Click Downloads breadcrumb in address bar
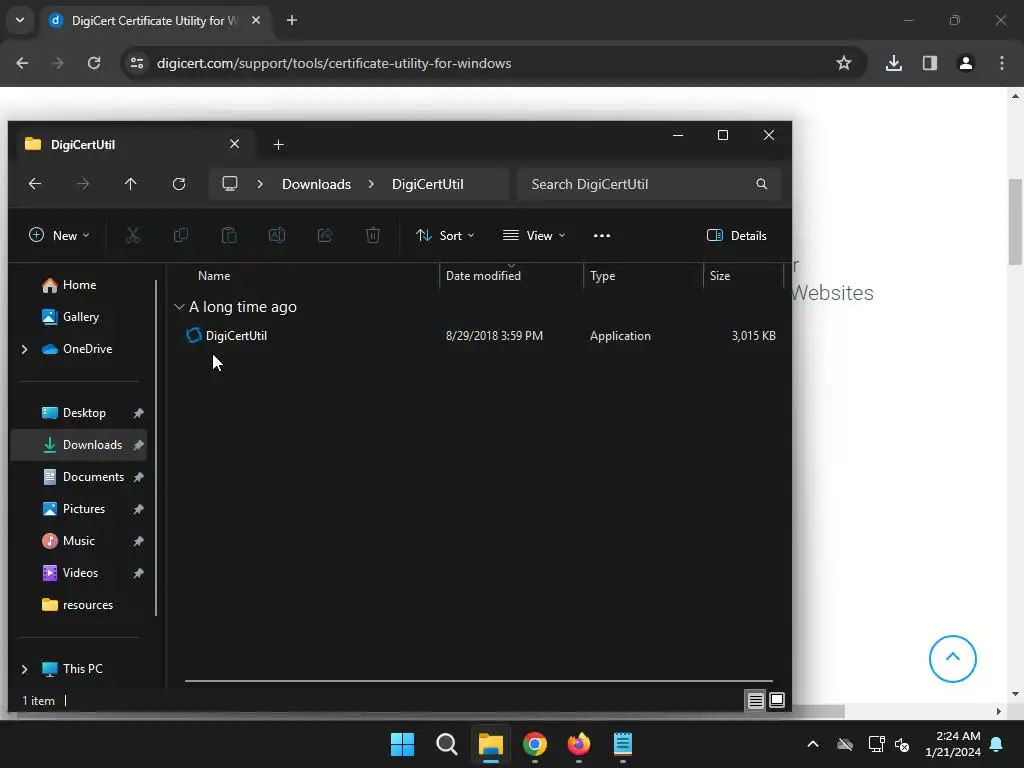The width and height of the screenshot is (1024, 768). click(x=316, y=184)
